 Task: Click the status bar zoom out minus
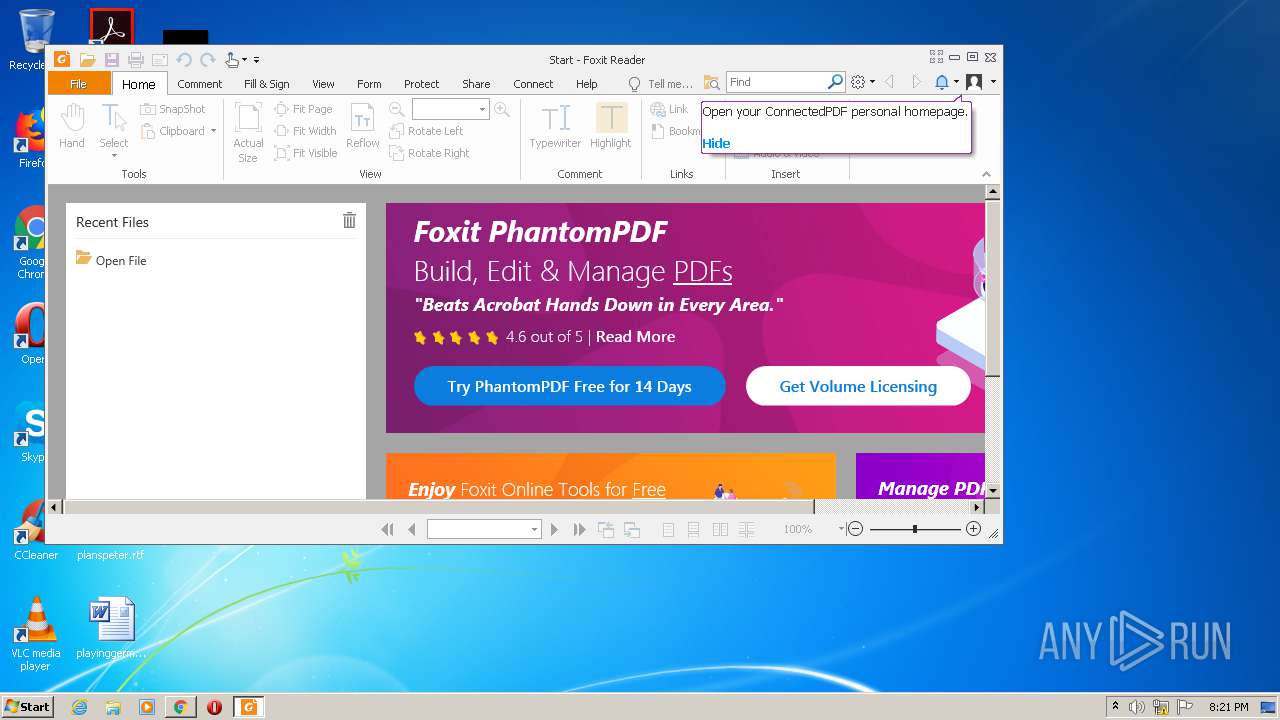click(x=855, y=529)
